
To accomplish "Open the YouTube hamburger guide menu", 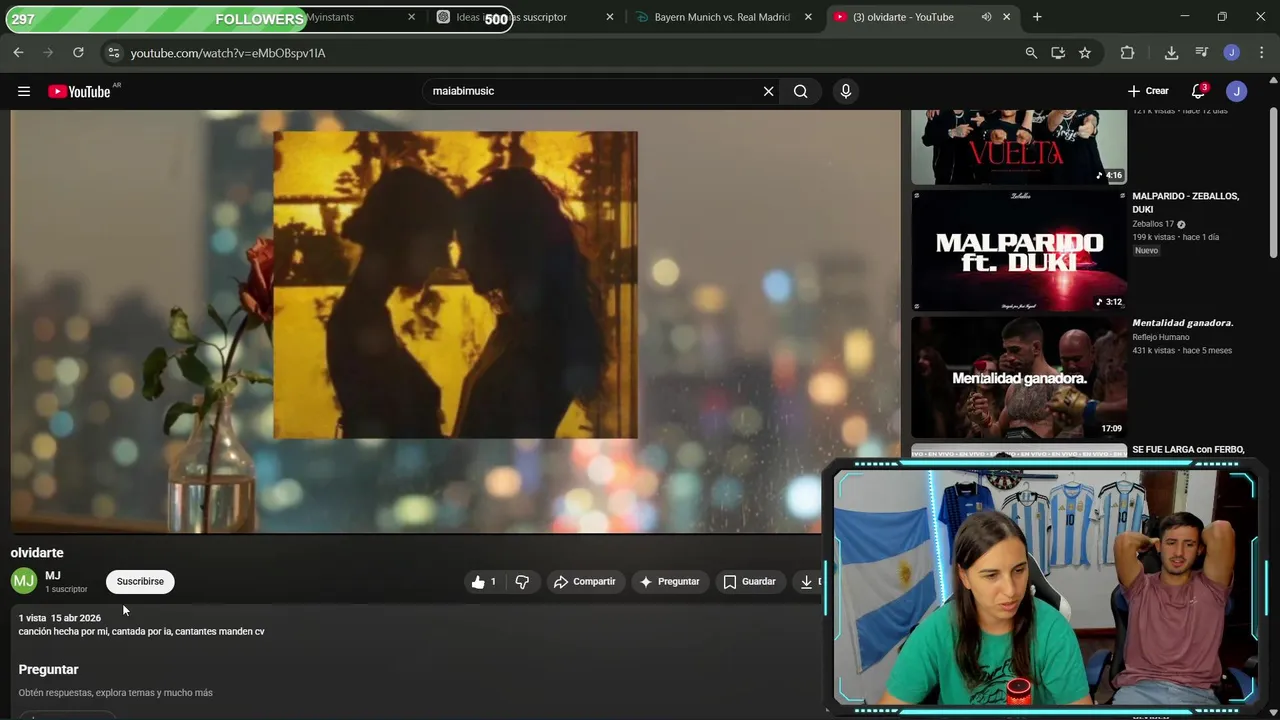I will pyautogui.click(x=24, y=91).
